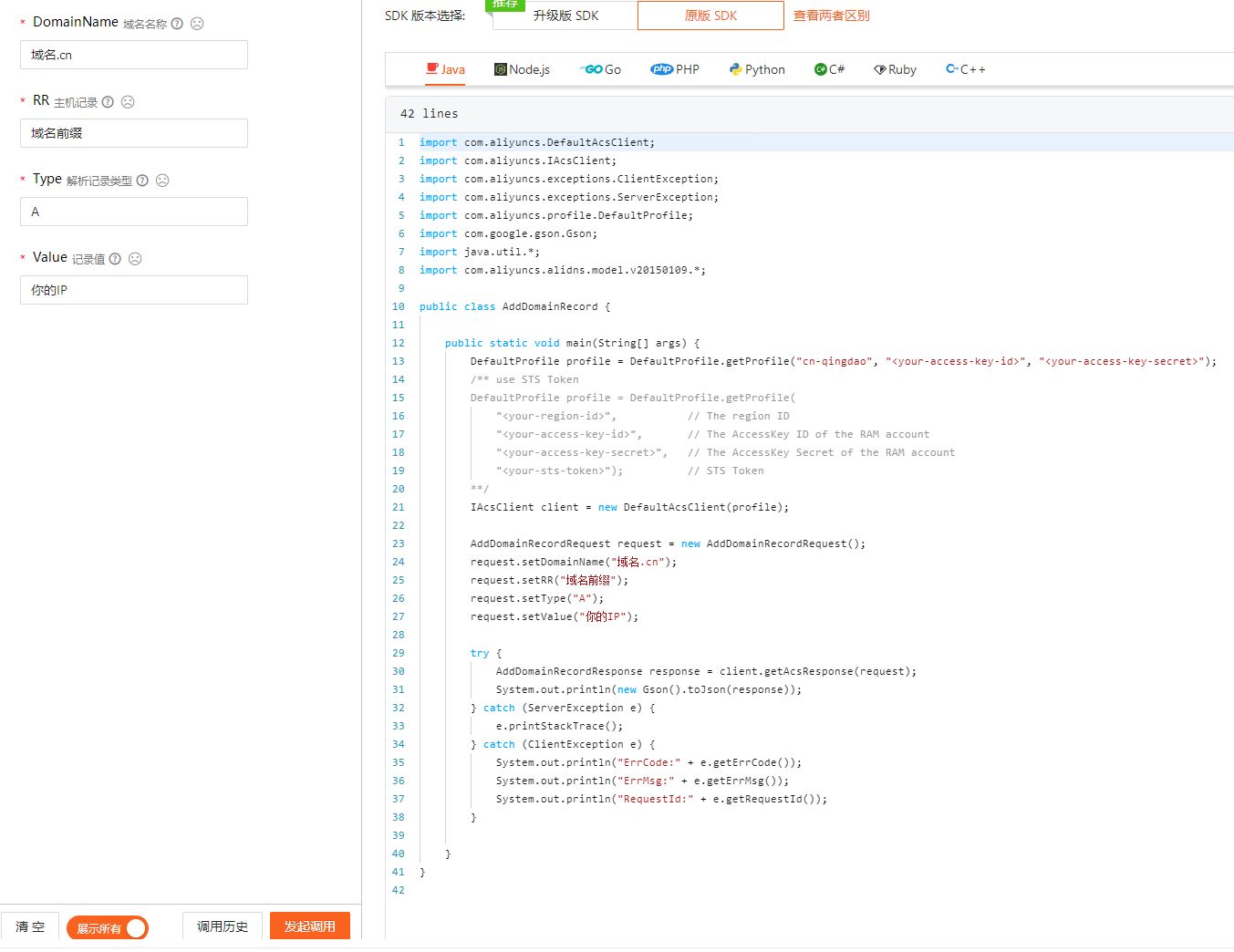This screenshot has height=952, width=1234.
Task: Click the 'IAcsClient client = new DefaultAcsClient' line
Action: tap(629, 507)
